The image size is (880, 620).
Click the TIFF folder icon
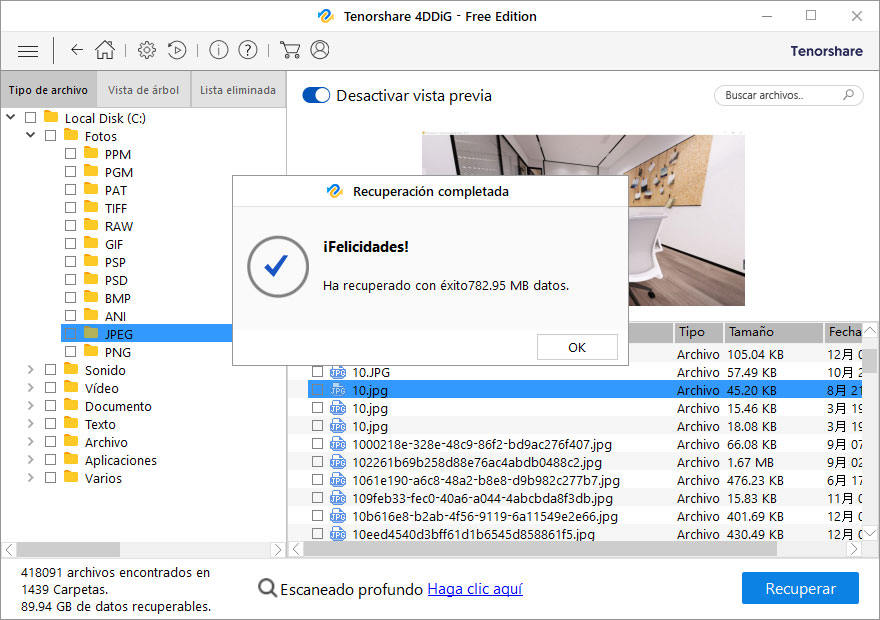pyautogui.click(x=91, y=207)
